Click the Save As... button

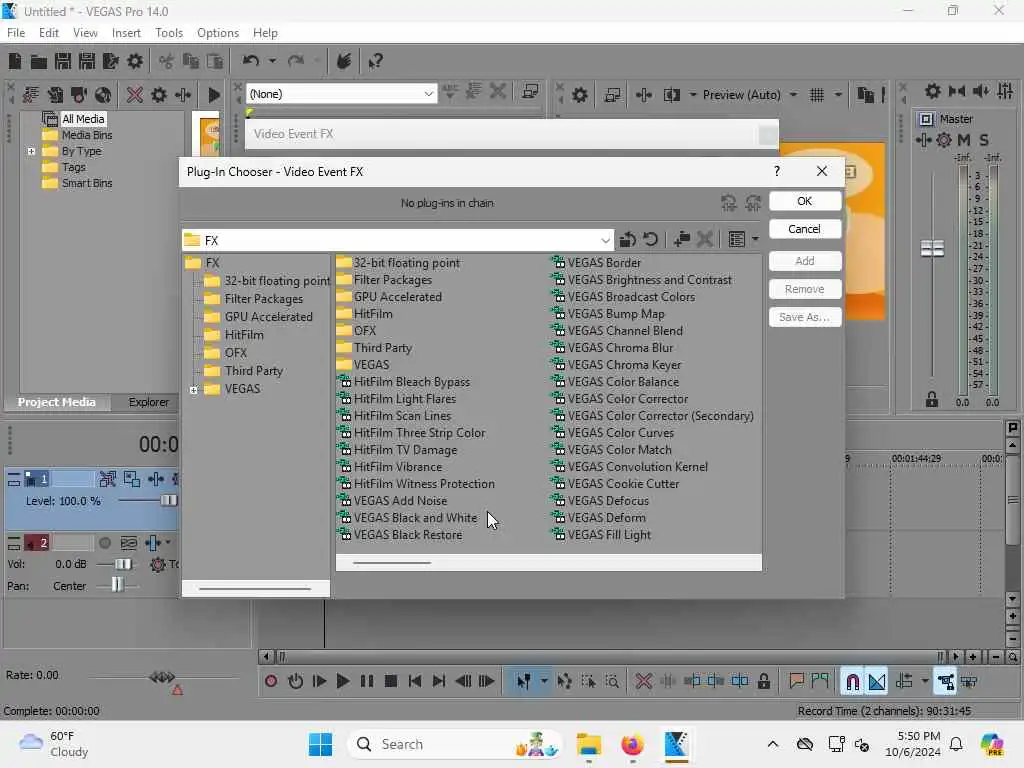coord(805,317)
